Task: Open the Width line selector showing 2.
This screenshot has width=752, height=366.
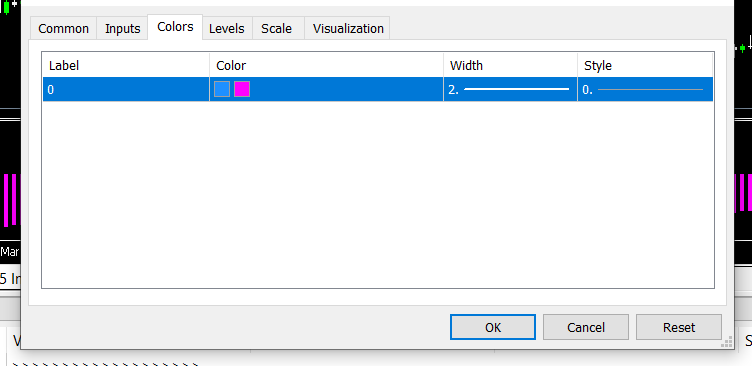Action: coord(510,89)
